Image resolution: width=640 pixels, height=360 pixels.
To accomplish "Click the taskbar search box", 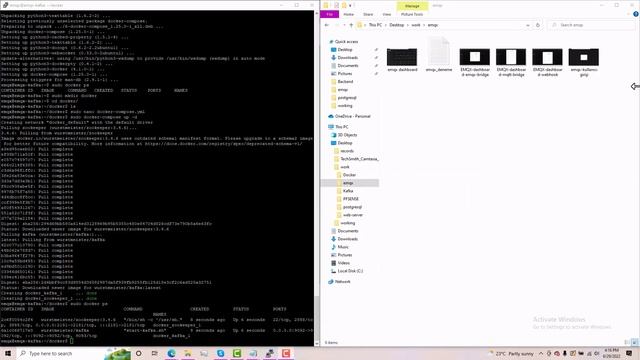I will pos(73,353).
